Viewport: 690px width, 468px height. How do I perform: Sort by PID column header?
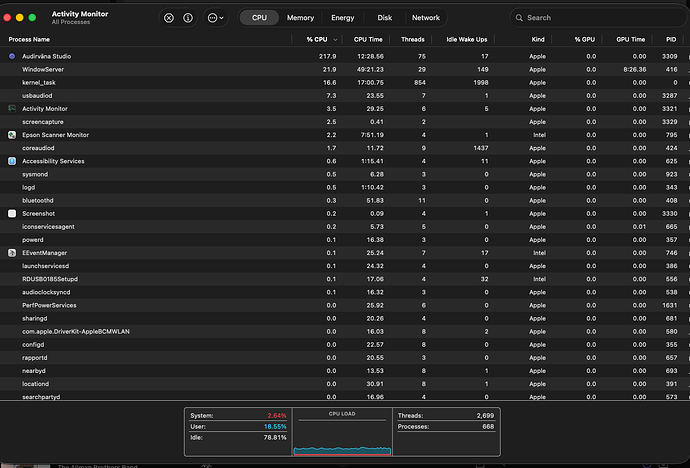point(671,39)
